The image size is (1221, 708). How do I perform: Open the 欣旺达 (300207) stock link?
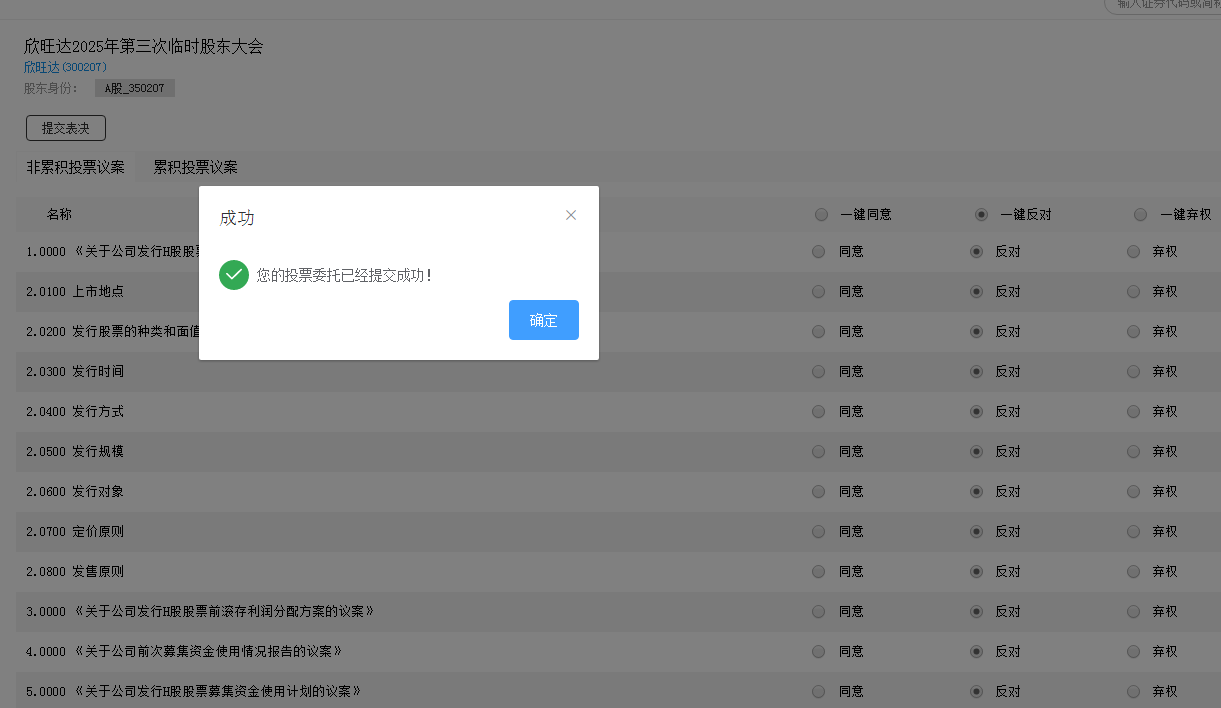(x=64, y=67)
